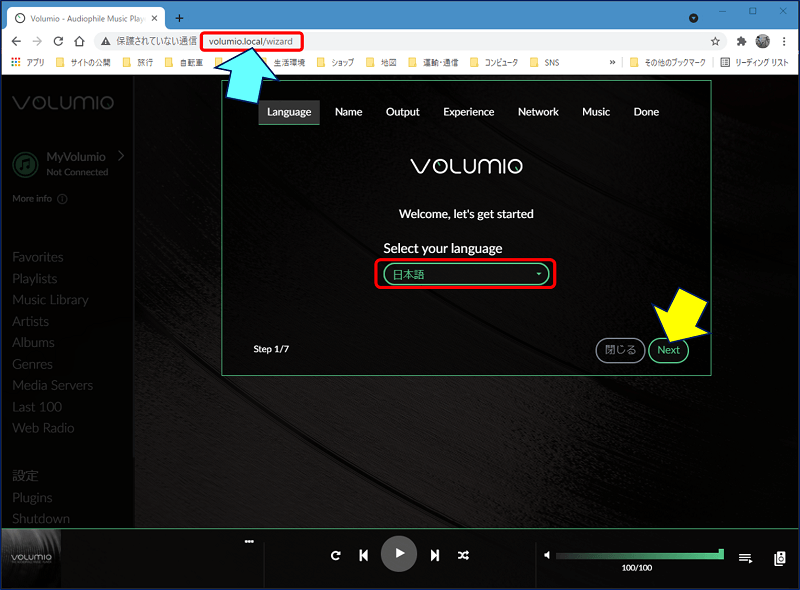The height and width of the screenshot is (590, 800).
Task: Open the browser home page
Action: (79, 41)
